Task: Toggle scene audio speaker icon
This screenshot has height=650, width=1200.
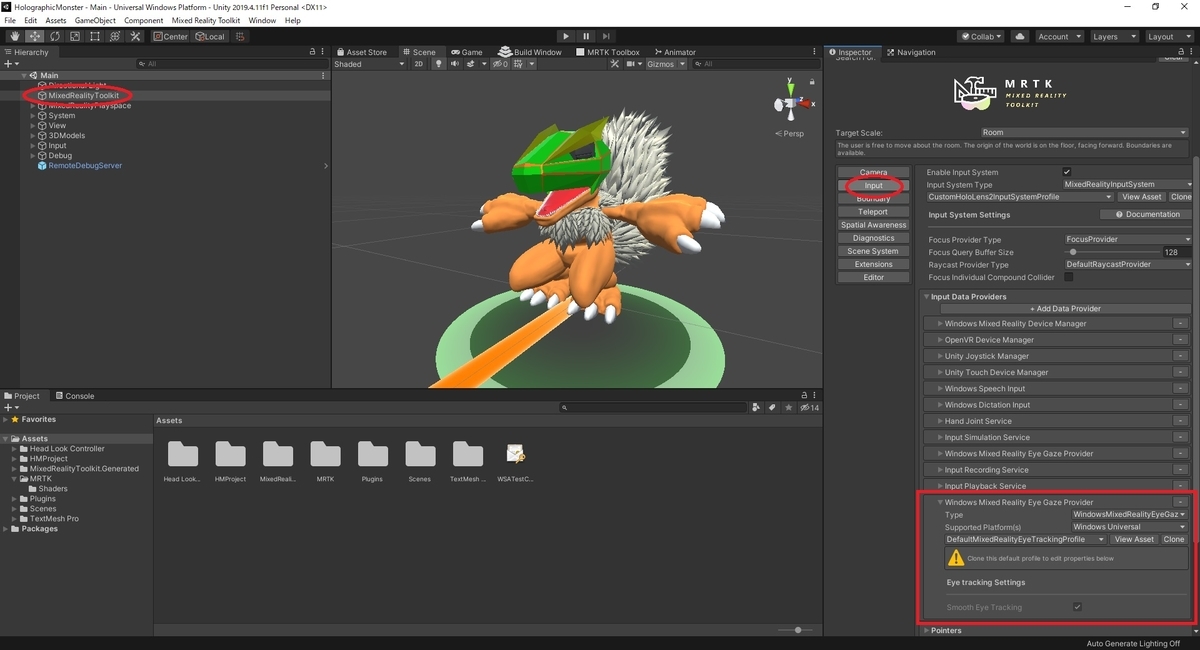Action: coord(454,64)
